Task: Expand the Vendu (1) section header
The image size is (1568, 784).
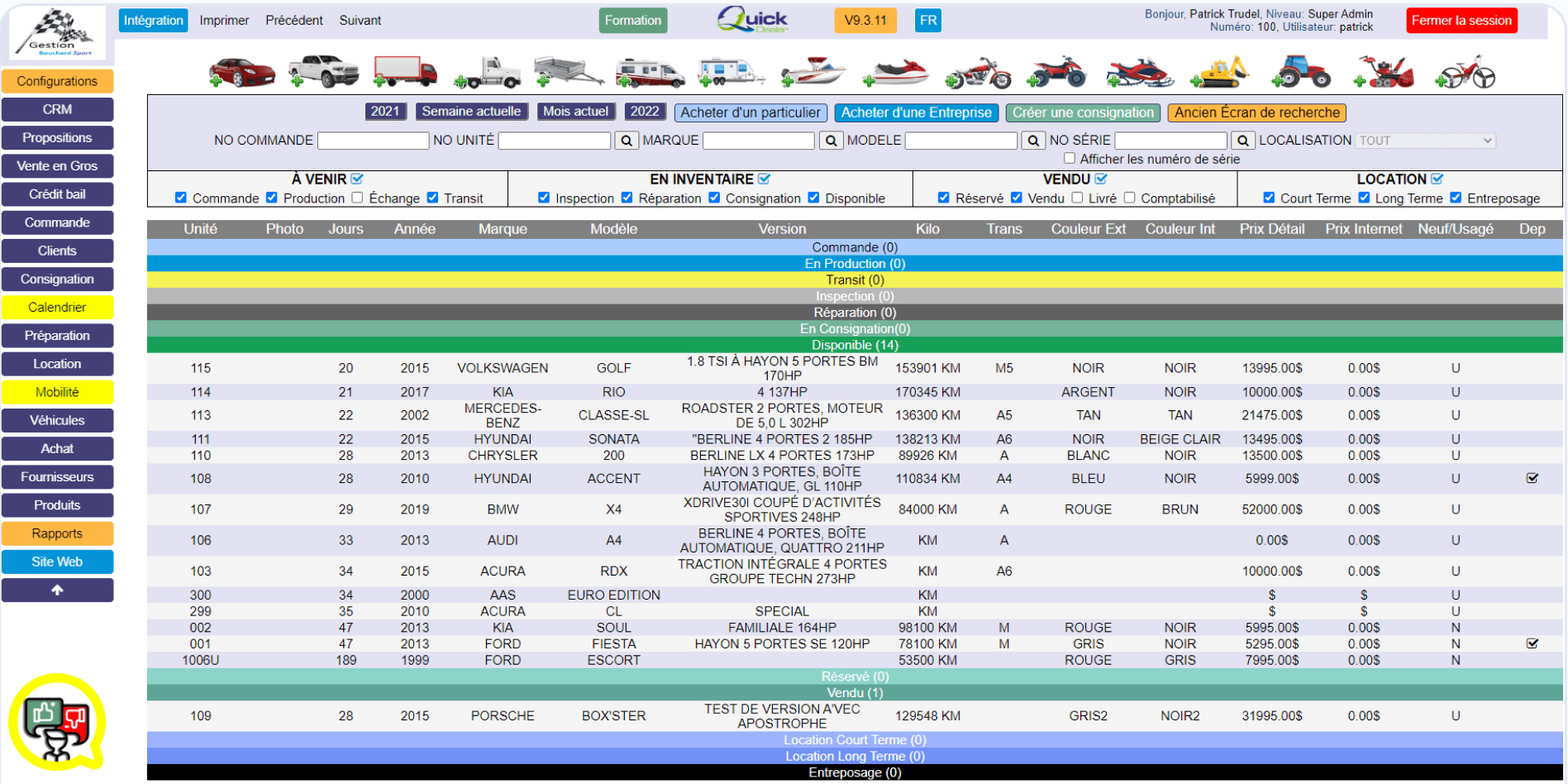Action: tap(855, 692)
